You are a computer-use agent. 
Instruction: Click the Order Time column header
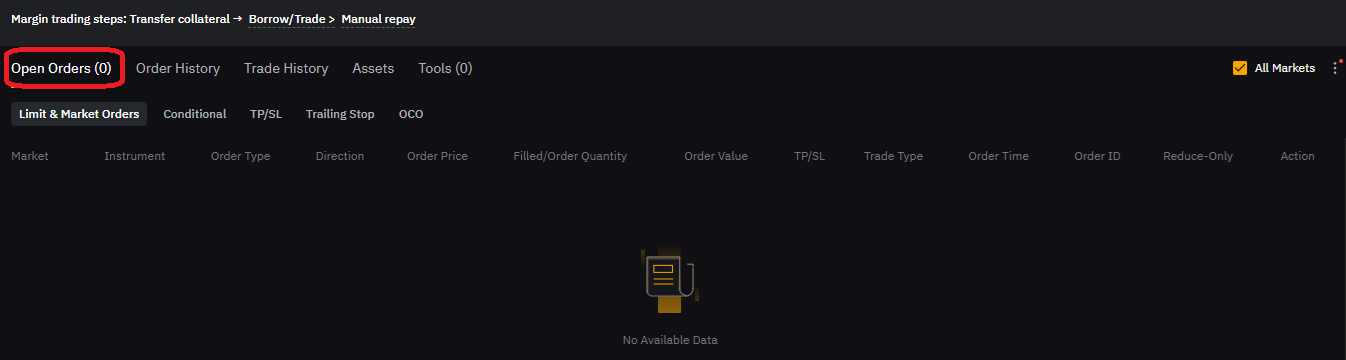click(998, 156)
